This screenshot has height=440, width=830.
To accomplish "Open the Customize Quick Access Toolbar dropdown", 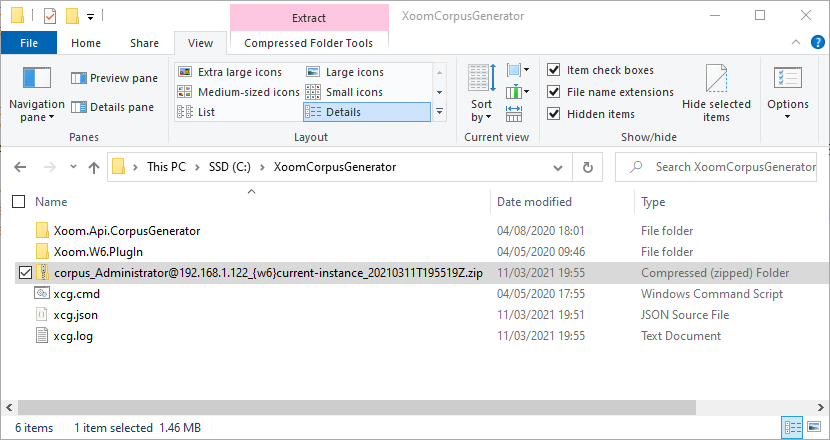I will (91, 16).
